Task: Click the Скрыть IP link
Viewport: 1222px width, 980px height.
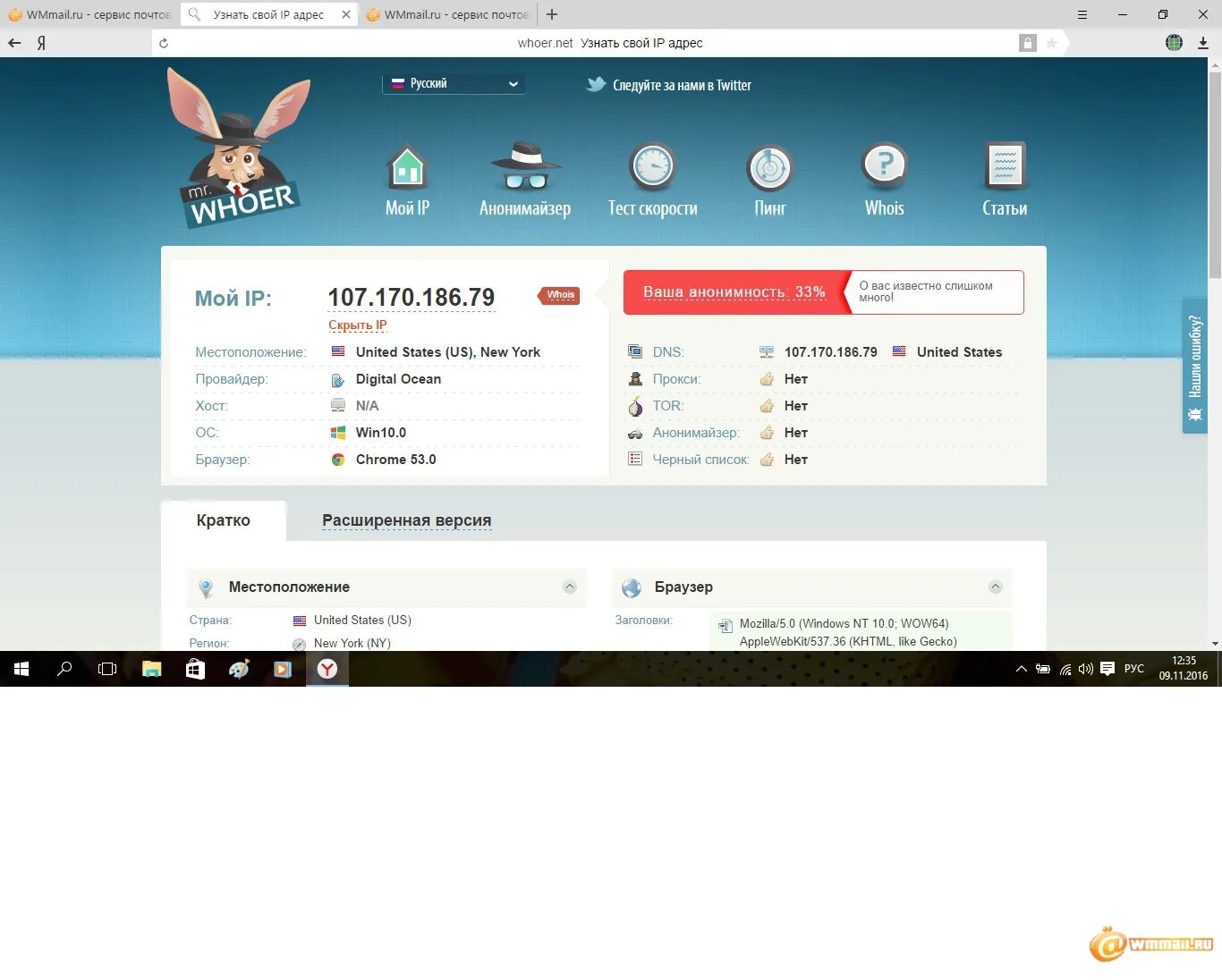Action: click(x=358, y=325)
